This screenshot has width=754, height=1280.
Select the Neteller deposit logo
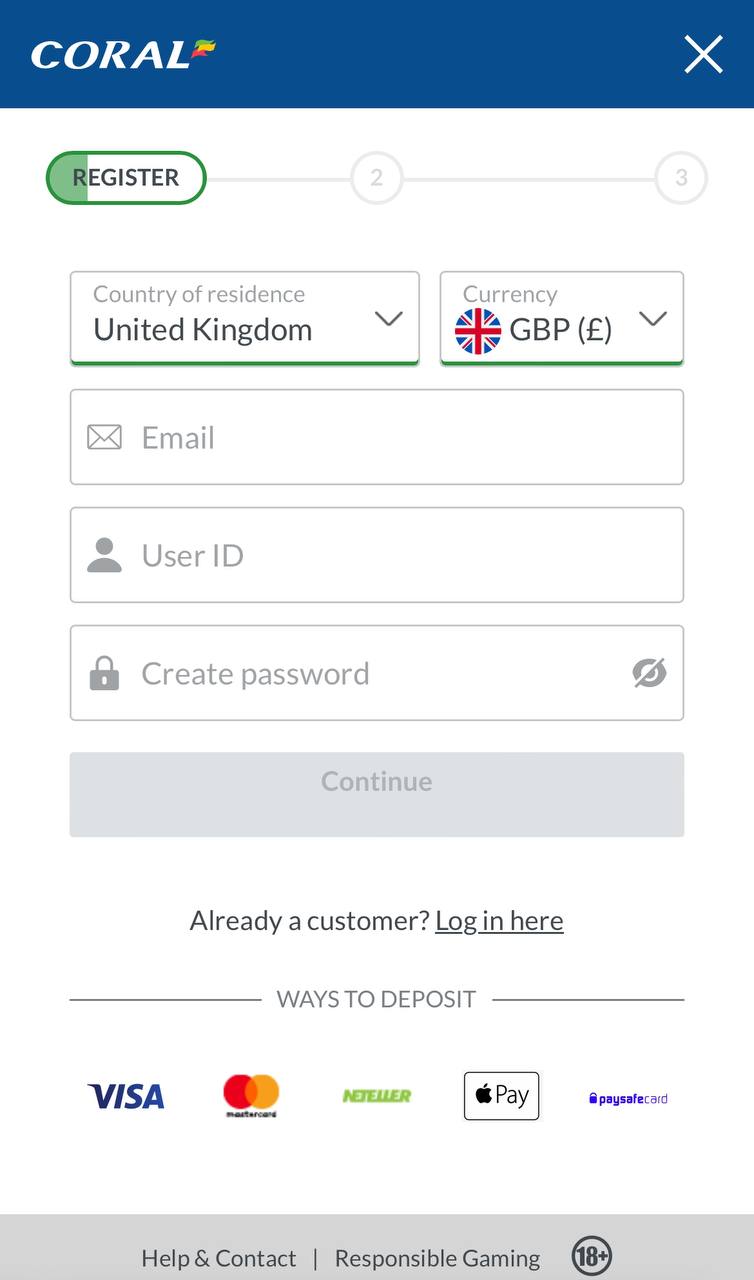coord(377,1097)
